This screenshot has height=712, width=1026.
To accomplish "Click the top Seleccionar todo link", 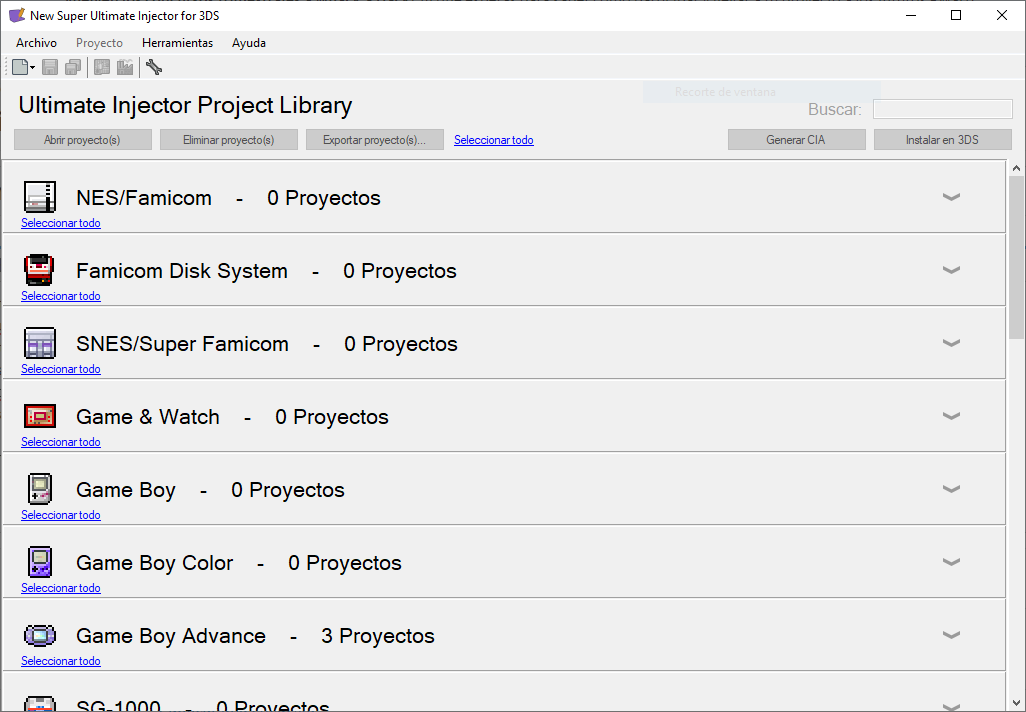I will pyautogui.click(x=493, y=140).
